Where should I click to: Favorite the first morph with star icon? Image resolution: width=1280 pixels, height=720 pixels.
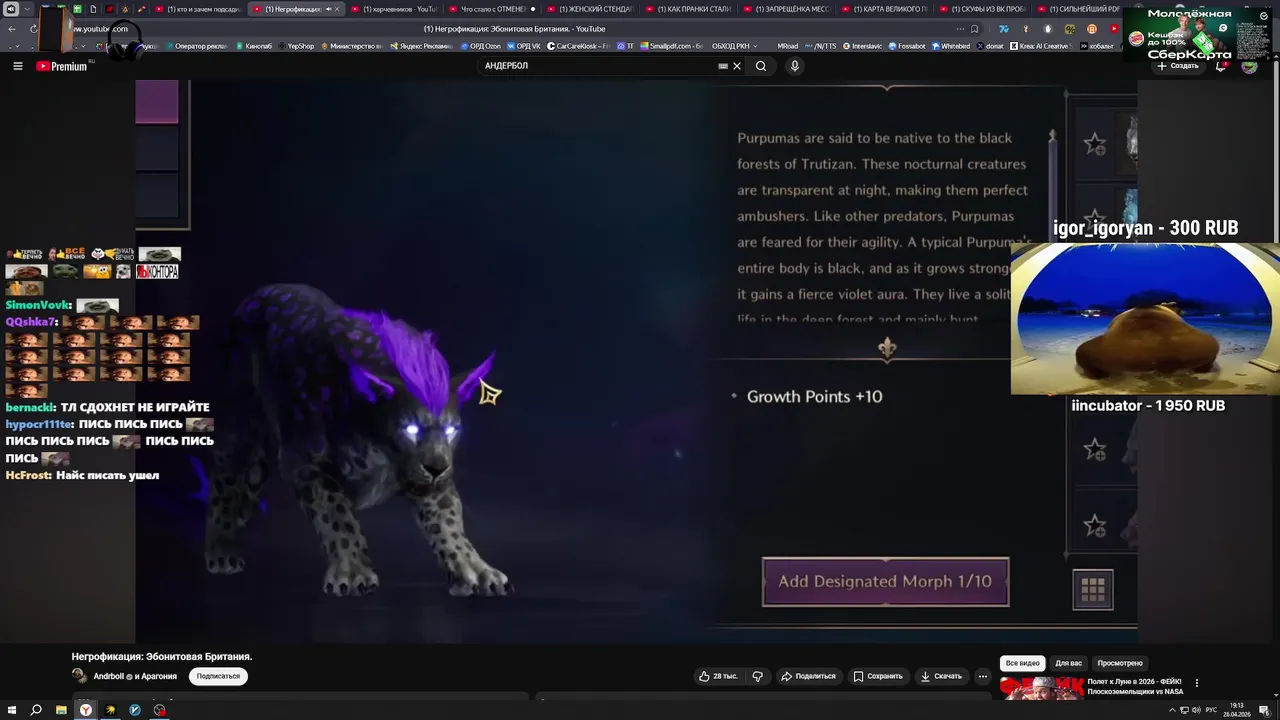(x=1095, y=144)
